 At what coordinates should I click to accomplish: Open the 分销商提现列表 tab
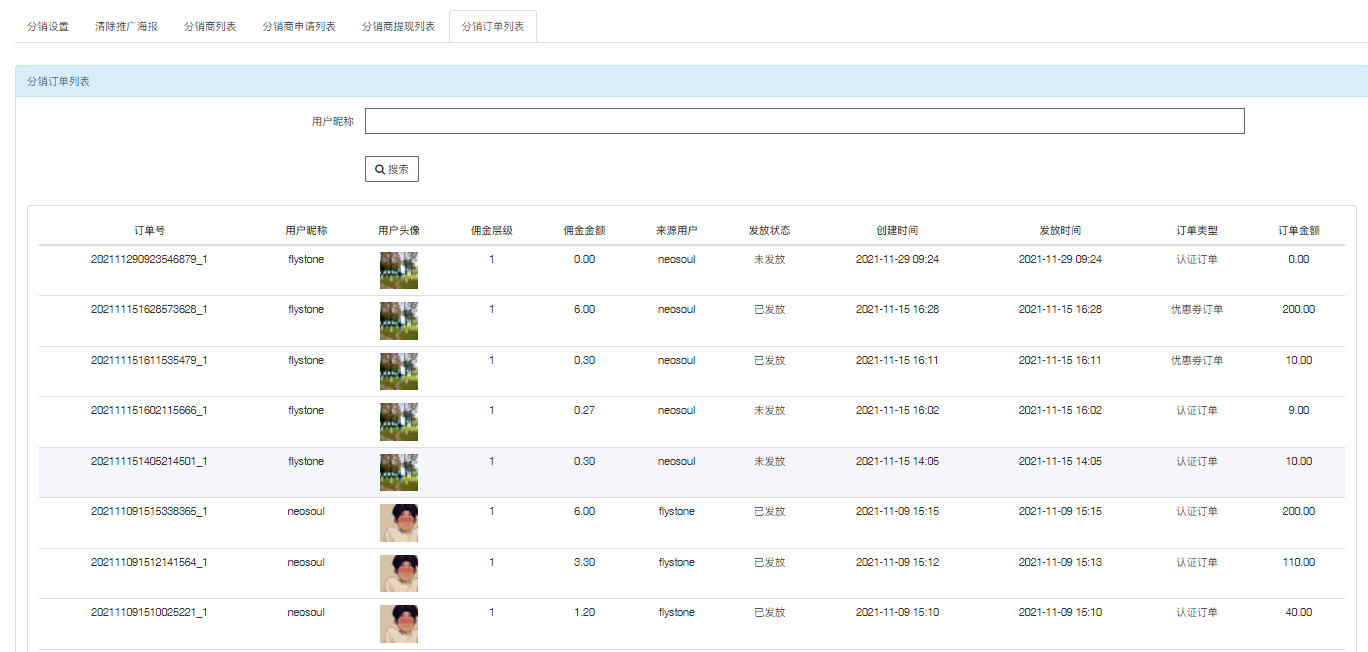point(398,26)
